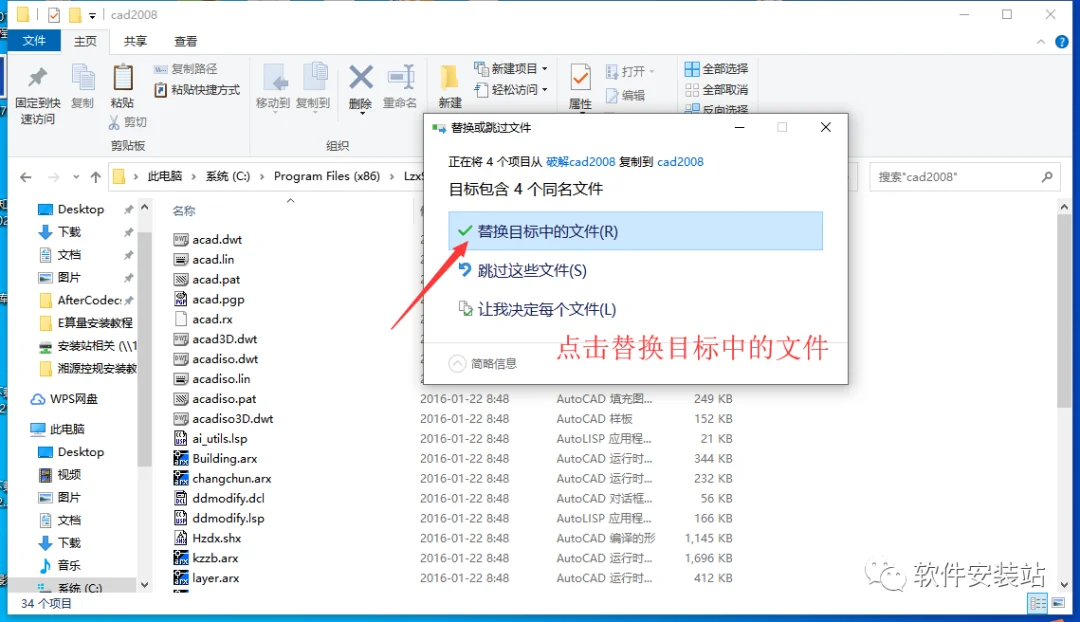Viewport: 1080px width, 622px height.
Task: Select the ai_utils.lsp file
Action: point(220,439)
